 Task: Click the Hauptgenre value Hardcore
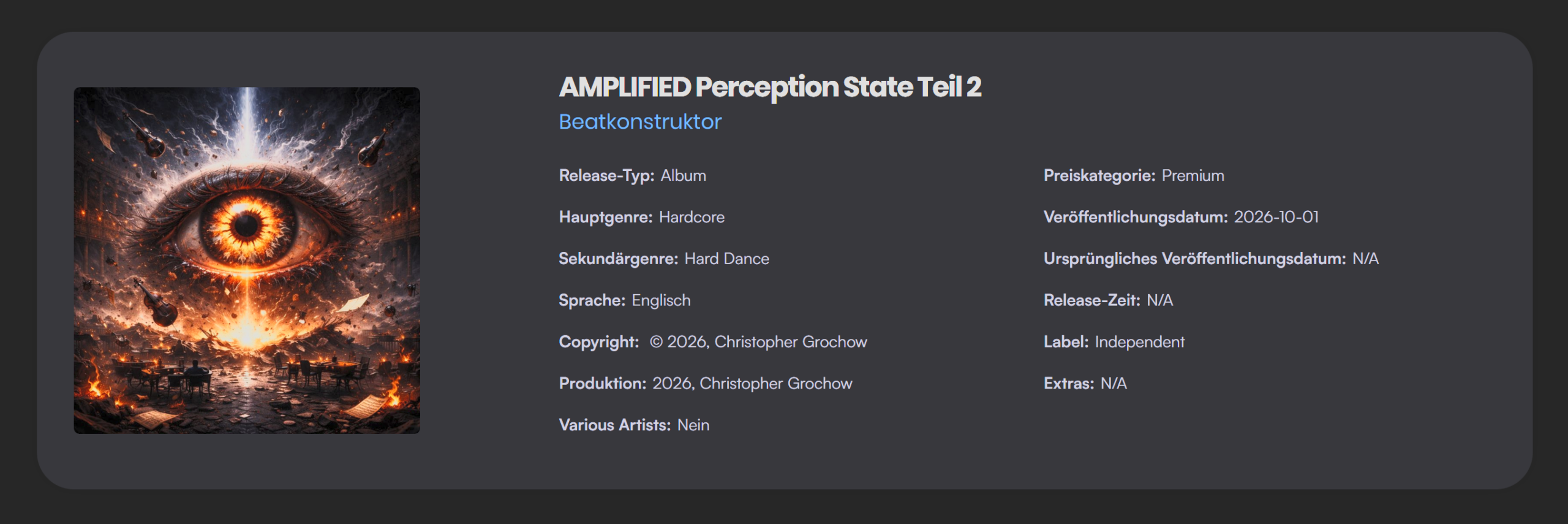pyautogui.click(x=692, y=218)
